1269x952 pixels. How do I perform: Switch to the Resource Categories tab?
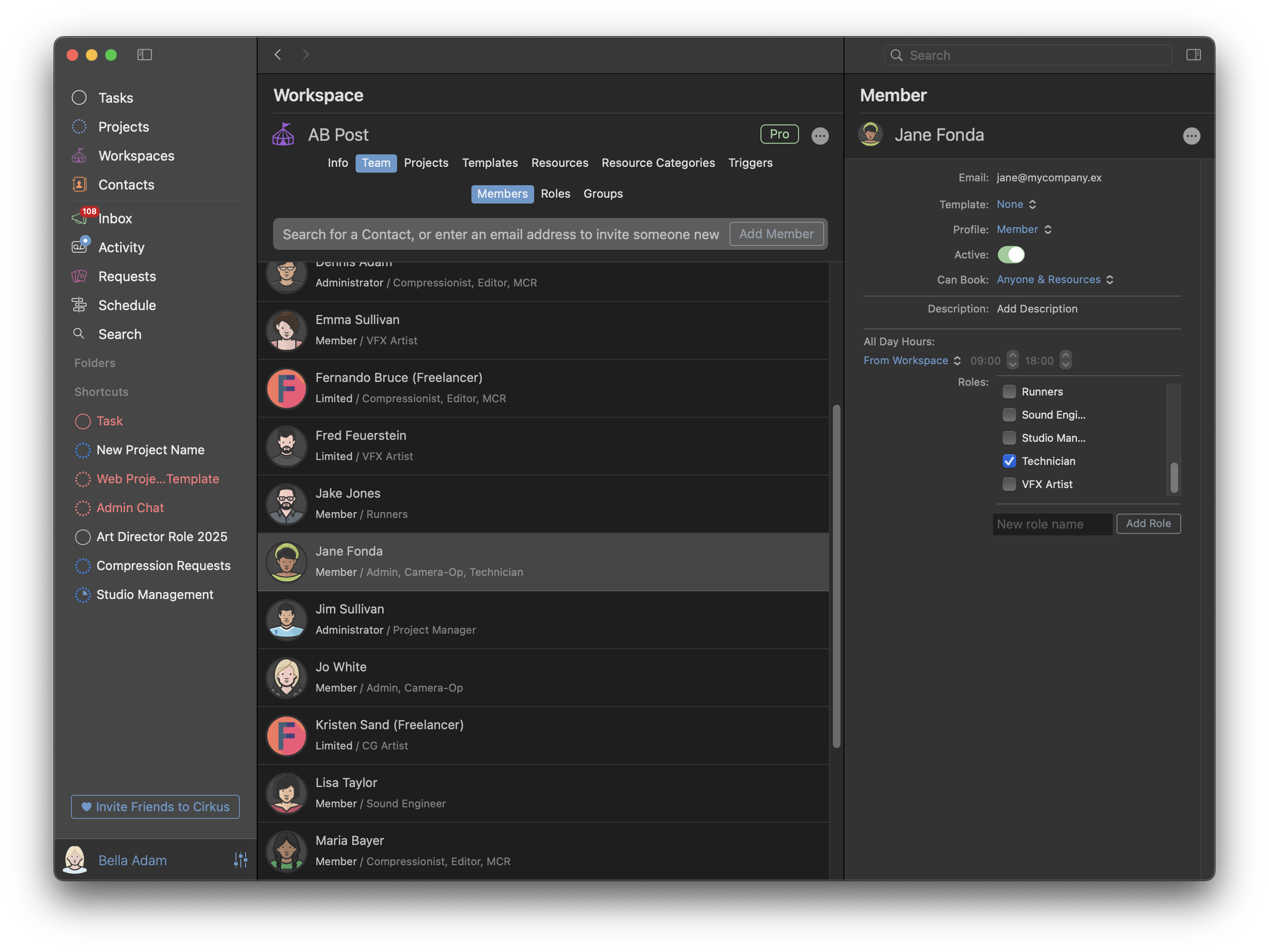point(658,163)
